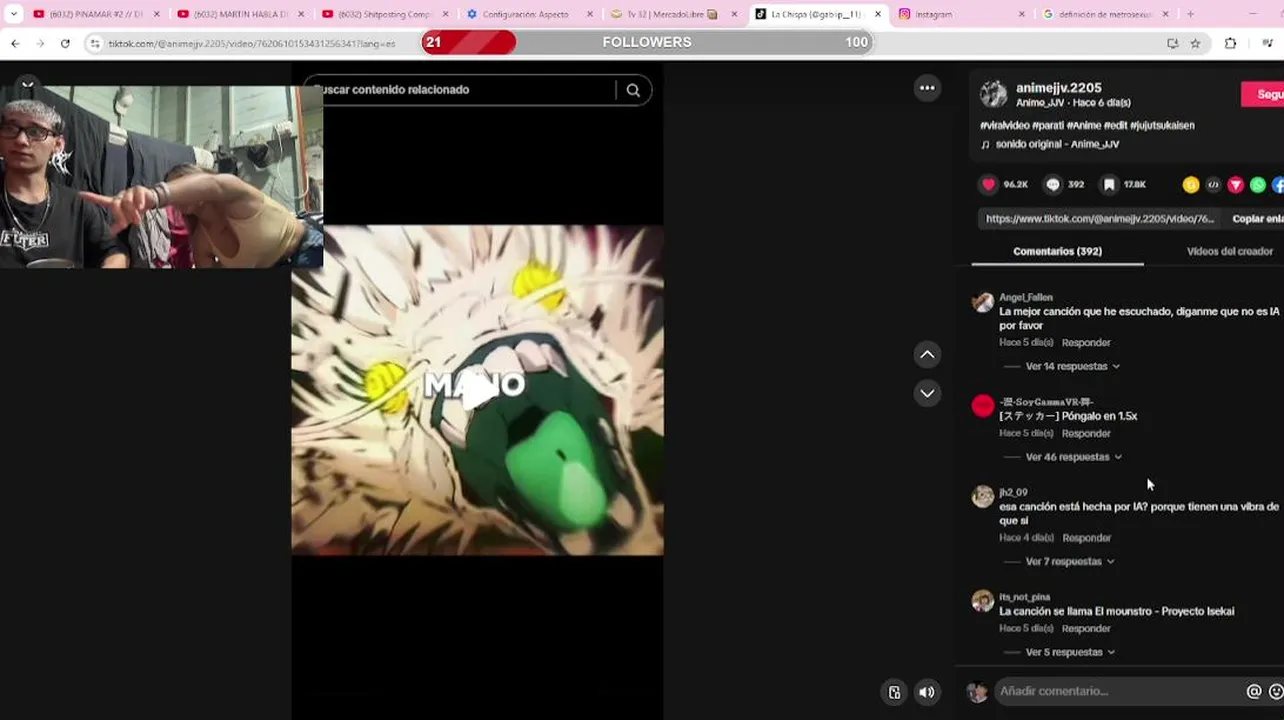Switch to the MARTIN HABLA YouTube tab

[x=239, y=14]
